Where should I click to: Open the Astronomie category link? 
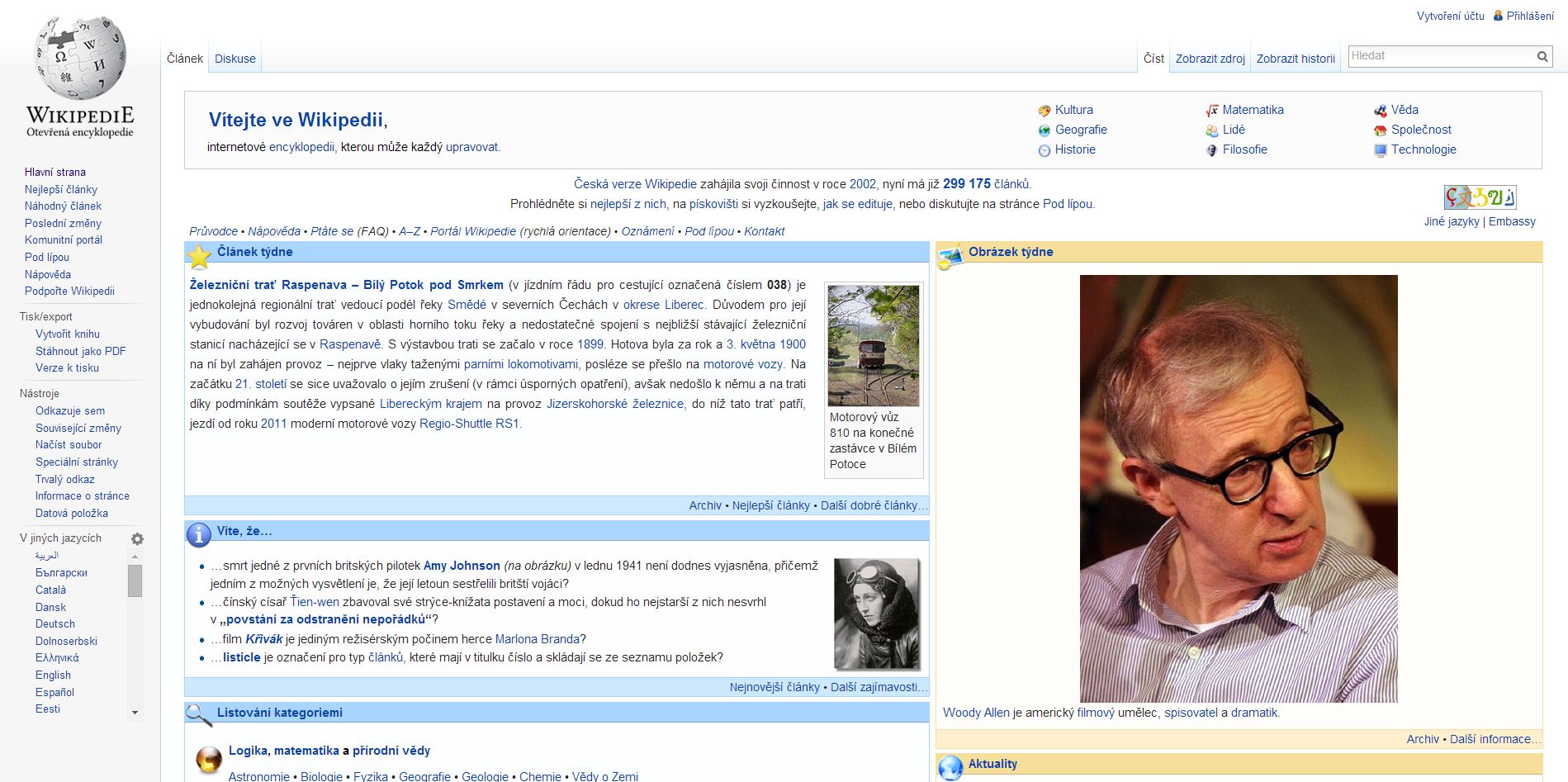coord(259,776)
